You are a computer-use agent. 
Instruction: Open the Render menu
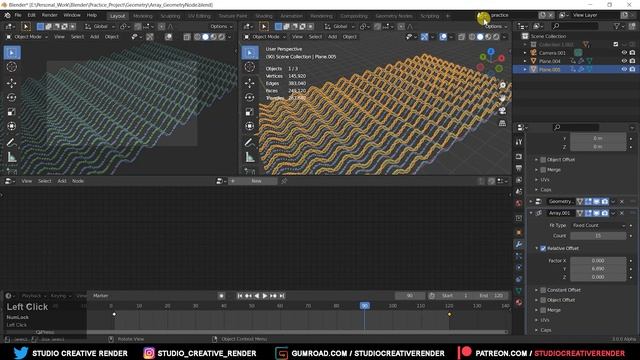click(x=50, y=16)
